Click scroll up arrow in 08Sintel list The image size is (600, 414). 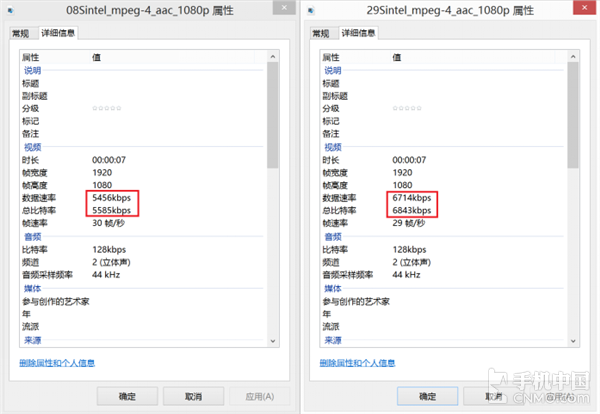tap(273, 57)
